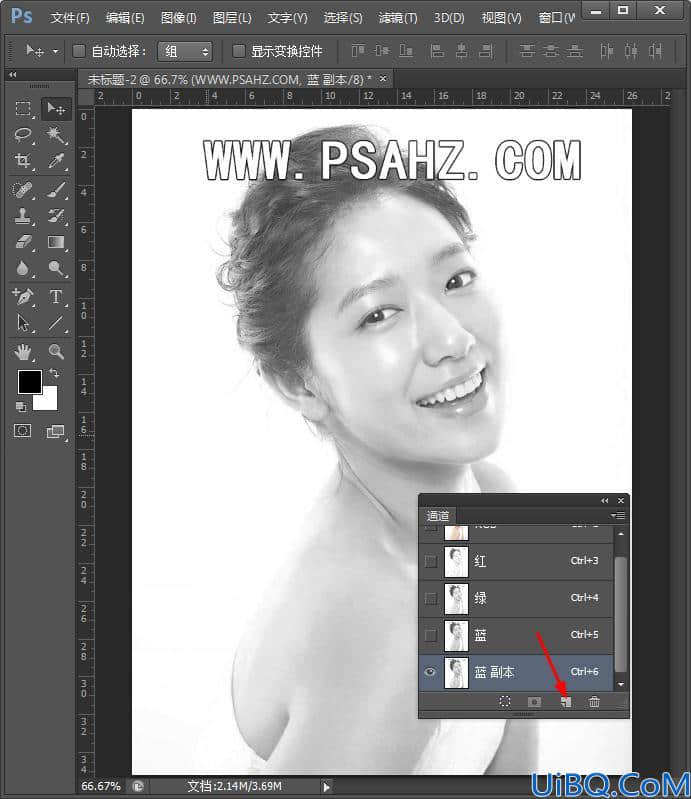Select the 红 channel thumbnail

[456, 562]
